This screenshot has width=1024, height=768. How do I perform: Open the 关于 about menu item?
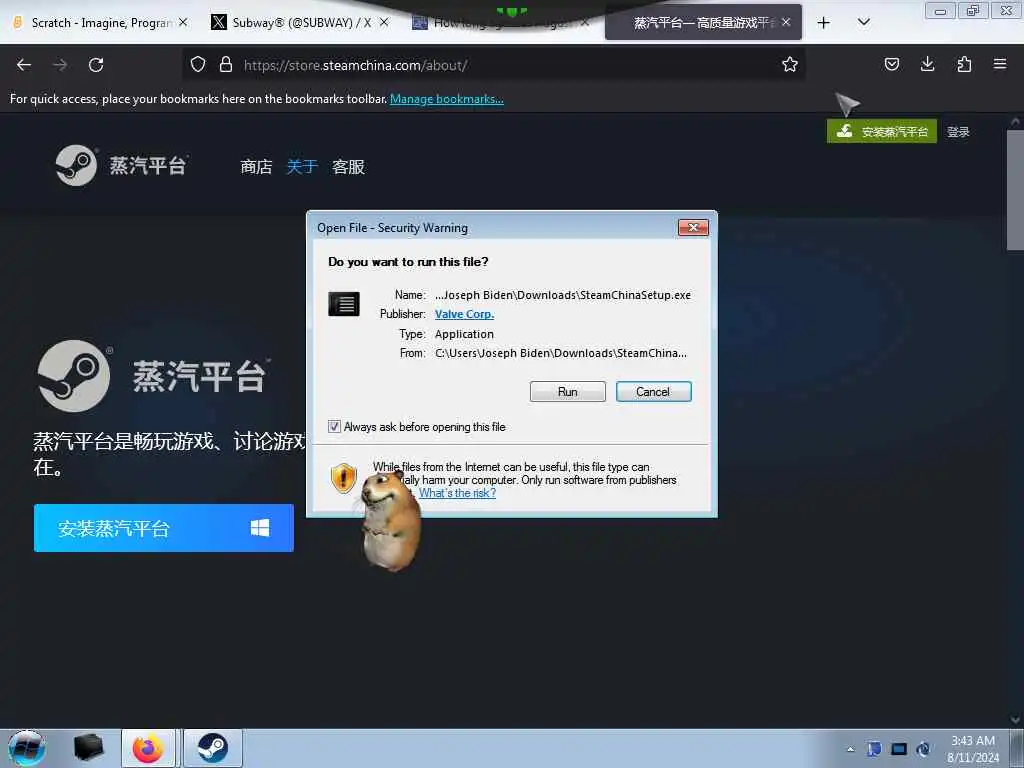point(302,167)
